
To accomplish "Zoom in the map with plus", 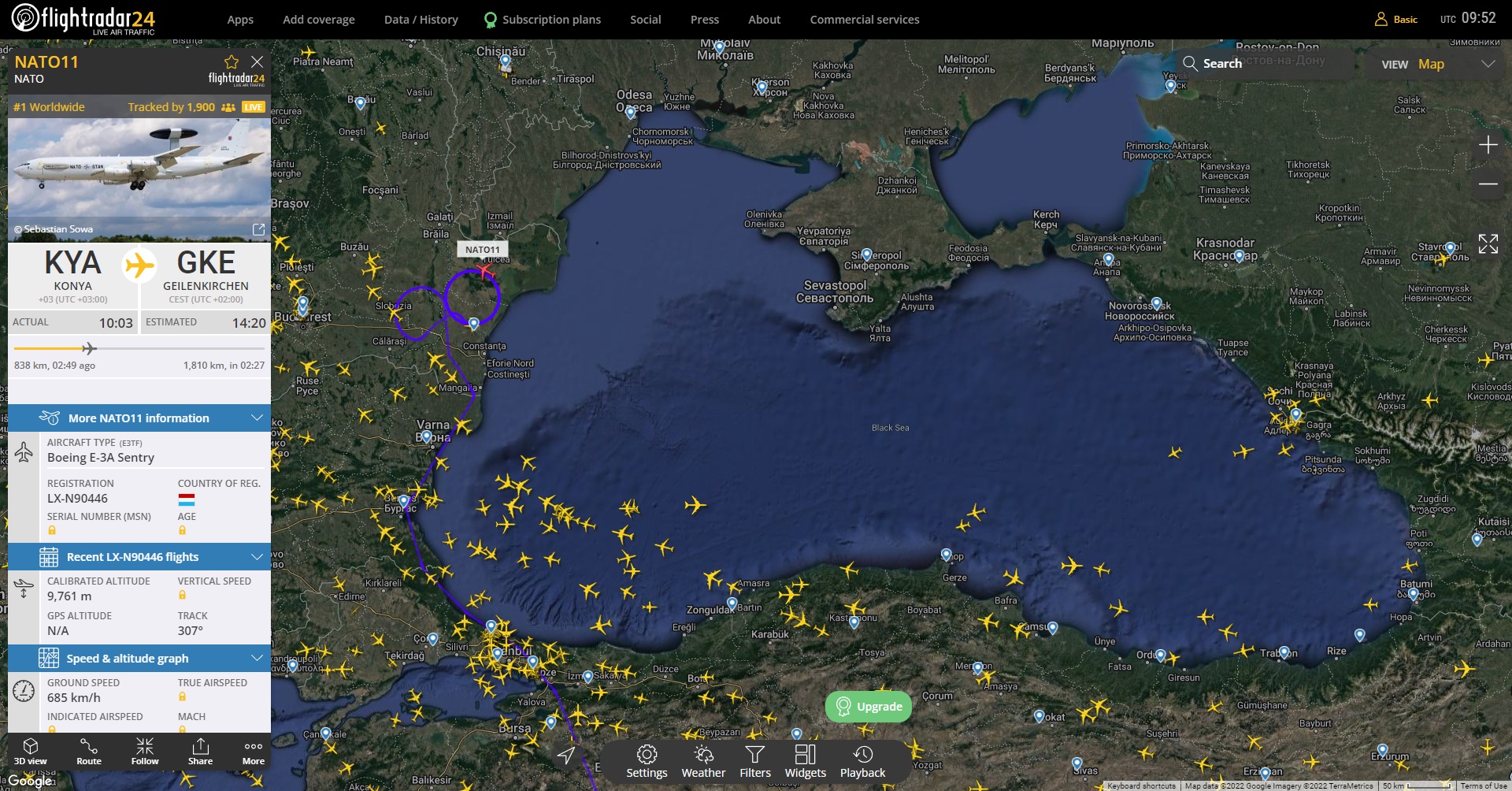I will pos(1488,145).
